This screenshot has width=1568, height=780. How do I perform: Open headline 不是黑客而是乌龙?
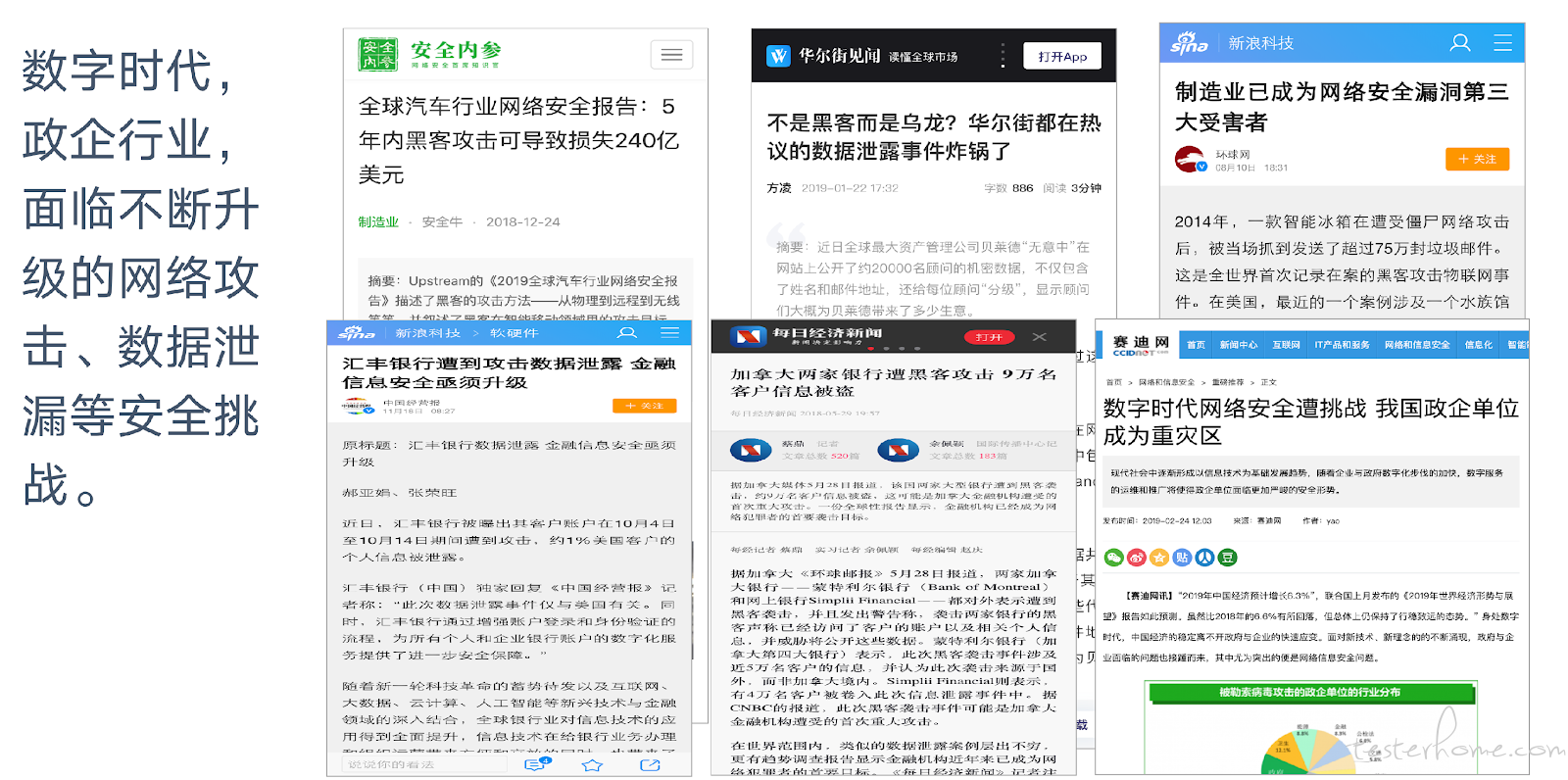[x=934, y=137]
